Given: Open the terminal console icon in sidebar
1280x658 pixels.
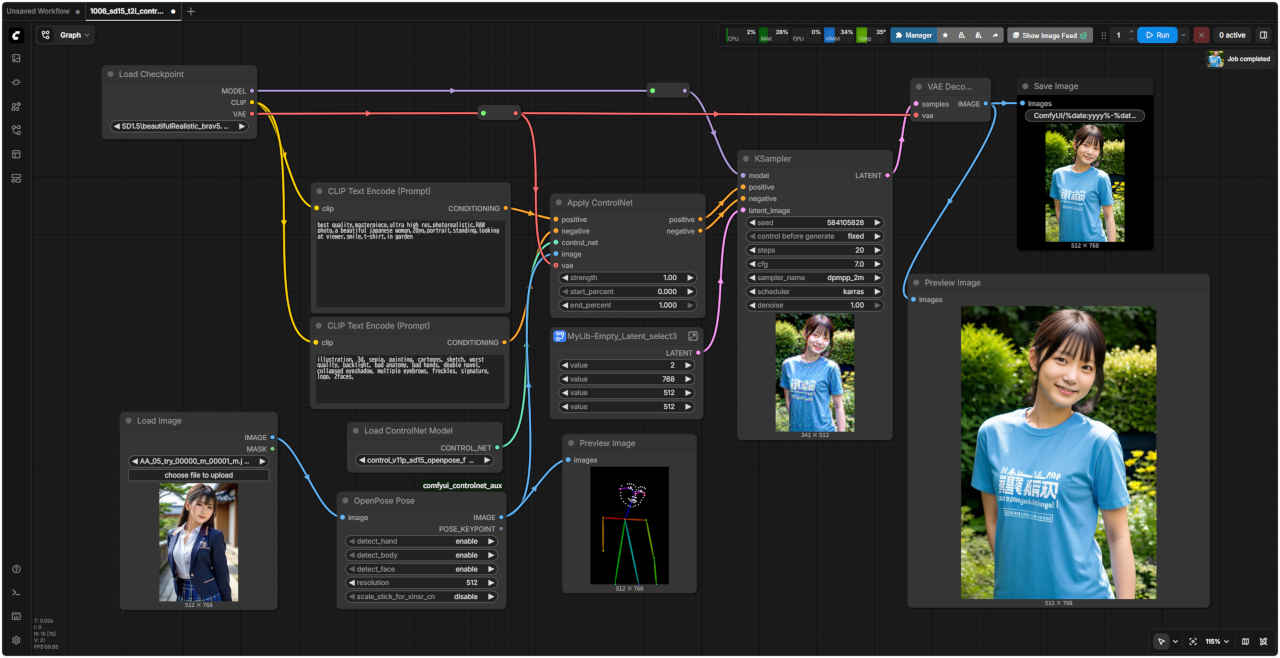Looking at the screenshot, I should point(16,593).
